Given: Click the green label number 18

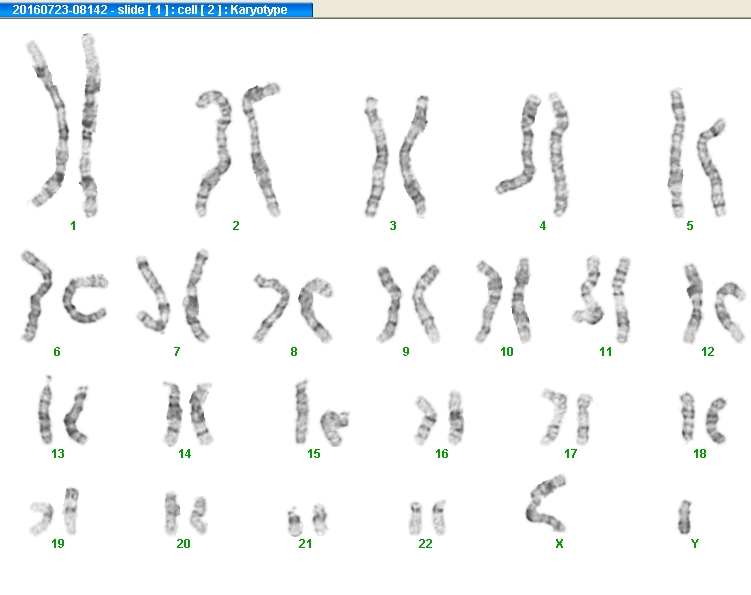Looking at the screenshot, I should click(700, 453).
